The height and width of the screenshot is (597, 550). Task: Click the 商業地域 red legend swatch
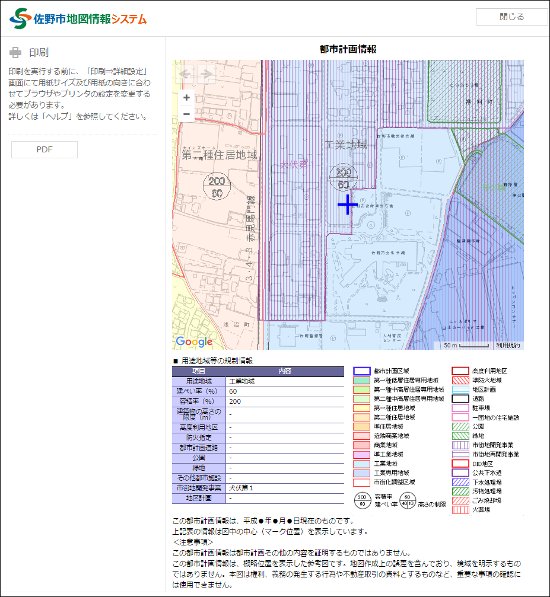click(x=362, y=445)
